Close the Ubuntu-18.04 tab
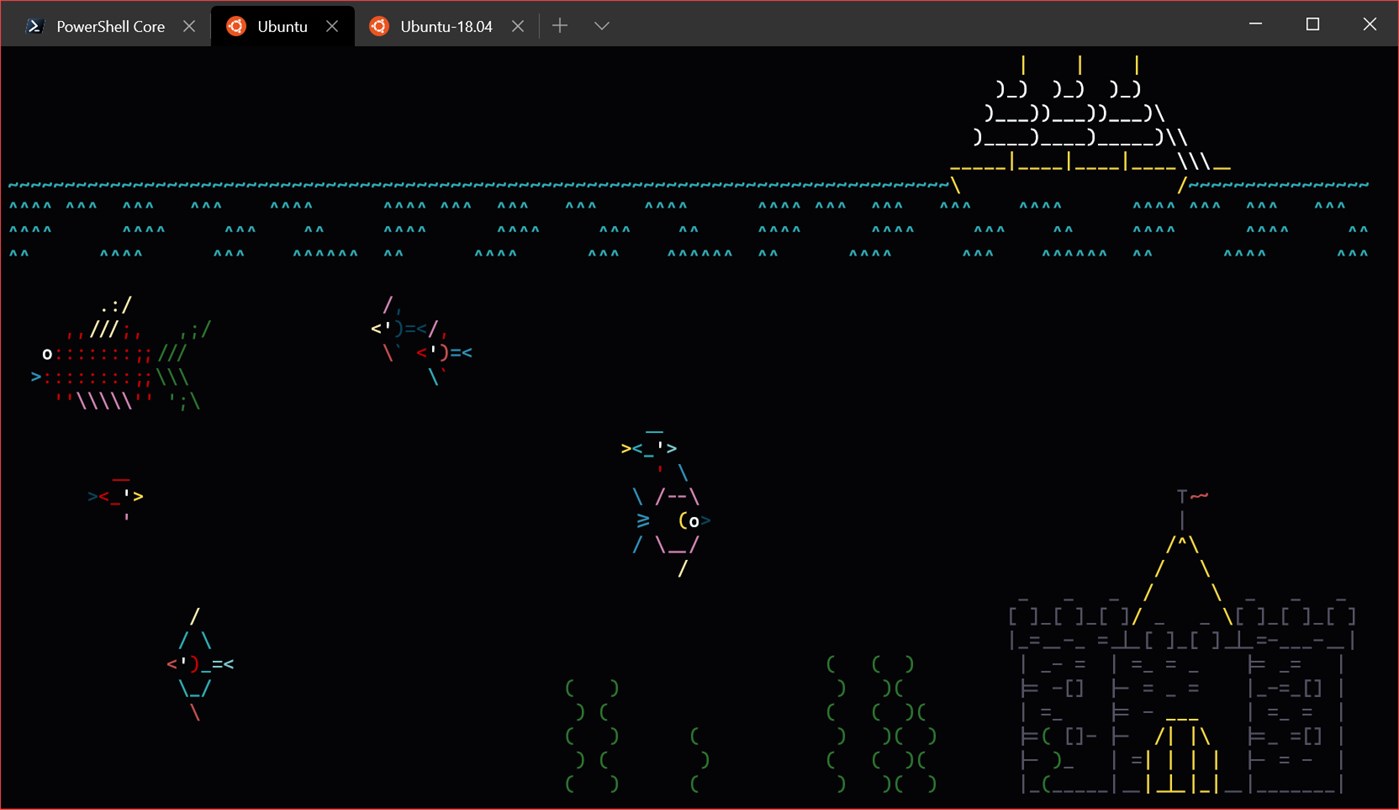Screen dimensions: 1399x810 [517, 27]
